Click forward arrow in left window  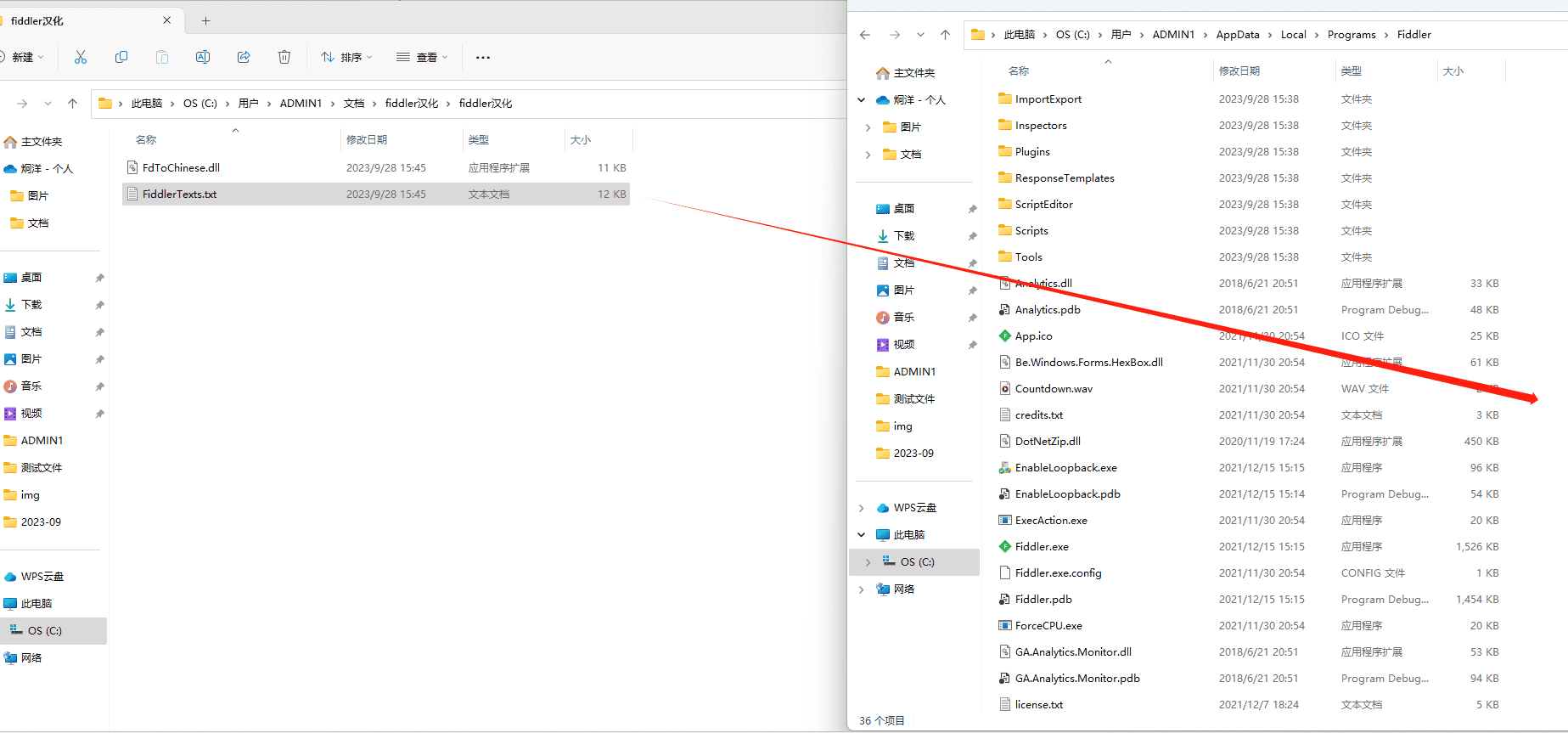pyautogui.click(x=22, y=104)
